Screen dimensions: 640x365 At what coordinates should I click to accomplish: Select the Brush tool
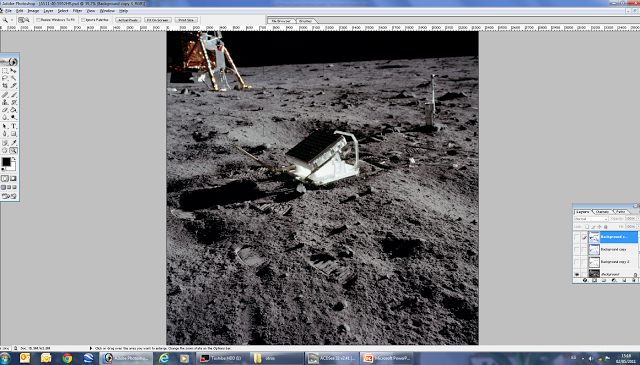(13, 95)
